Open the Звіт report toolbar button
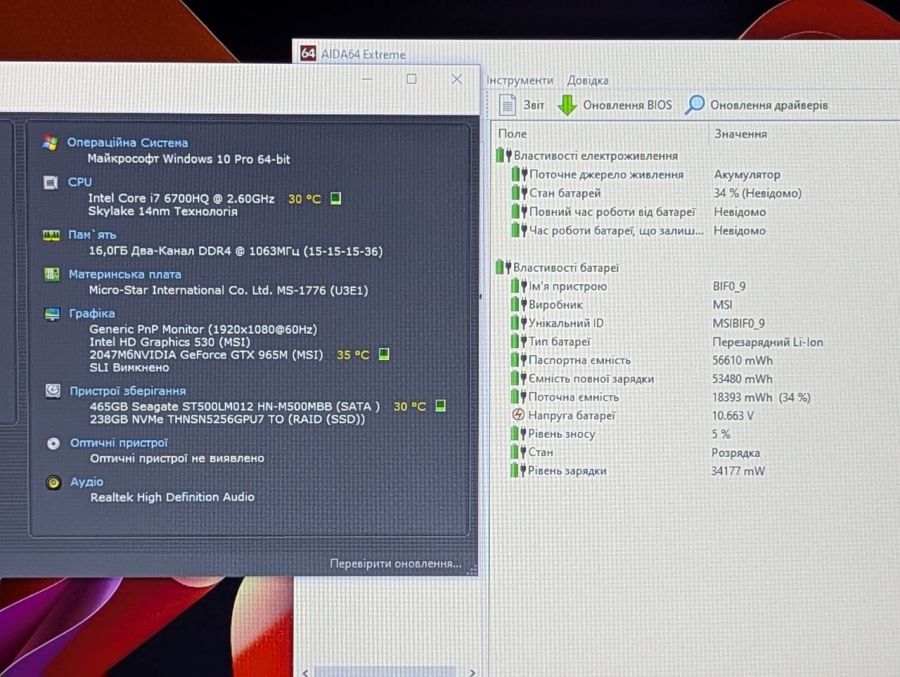Viewport: 900px width, 677px height. tap(521, 105)
